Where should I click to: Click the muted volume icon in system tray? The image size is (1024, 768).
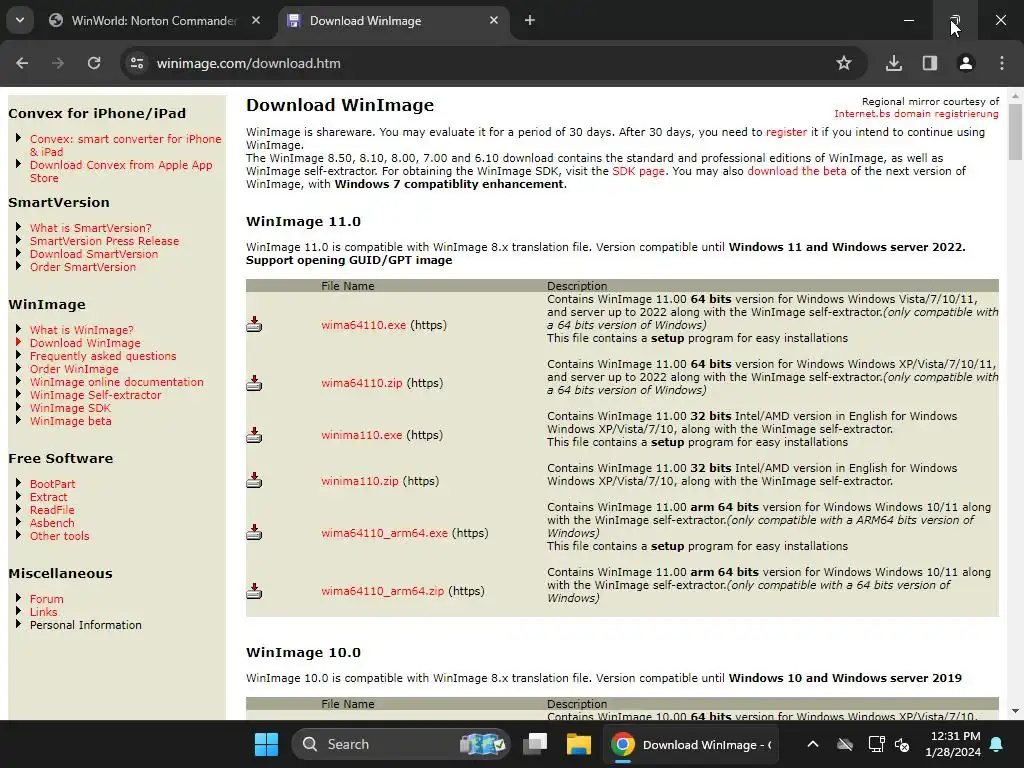point(903,745)
